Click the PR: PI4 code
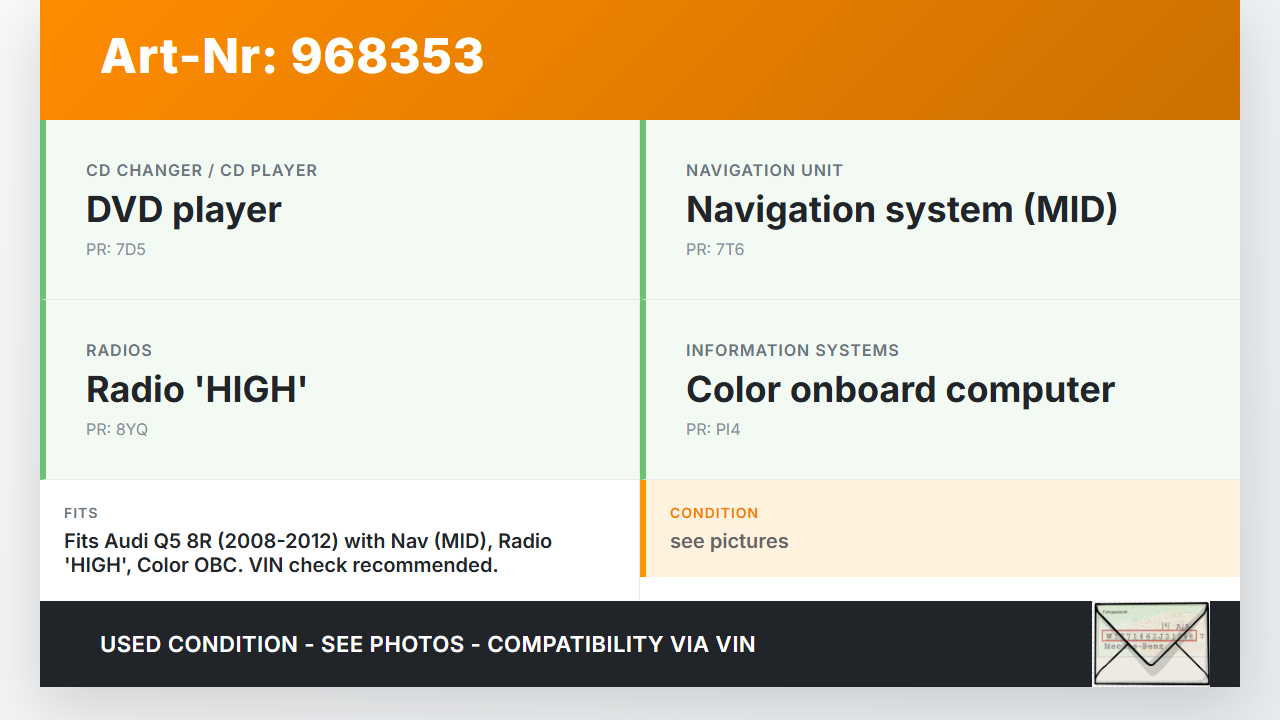The width and height of the screenshot is (1280, 720). click(713, 429)
